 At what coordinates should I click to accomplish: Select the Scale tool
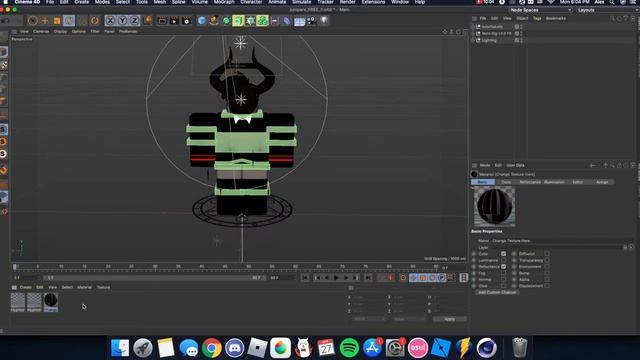click(x=57, y=20)
